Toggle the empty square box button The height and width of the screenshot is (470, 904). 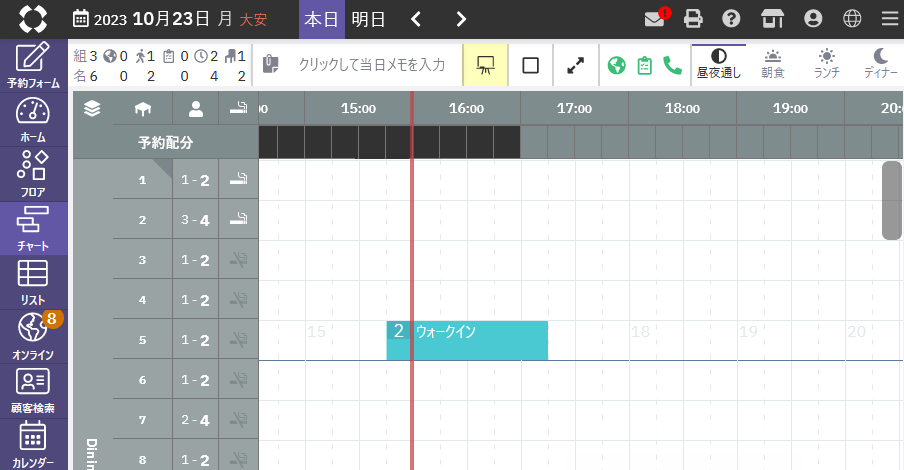click(x=531, y=65)
